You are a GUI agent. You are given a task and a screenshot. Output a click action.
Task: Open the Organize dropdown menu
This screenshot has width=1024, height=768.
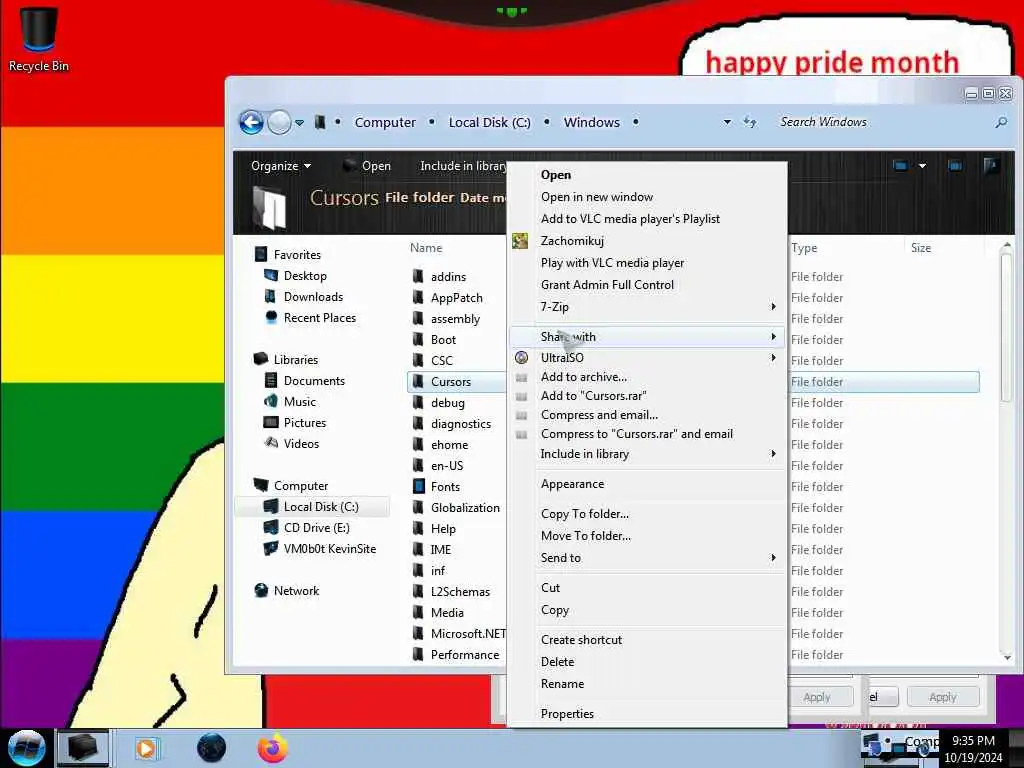281,166
